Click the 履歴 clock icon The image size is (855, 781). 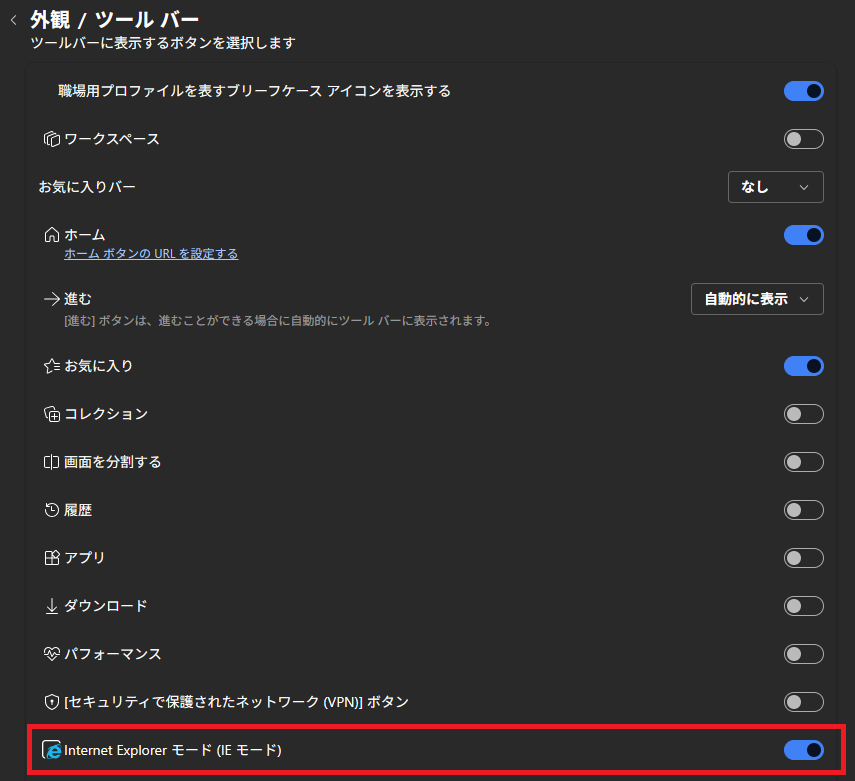(x=52, y=510)
